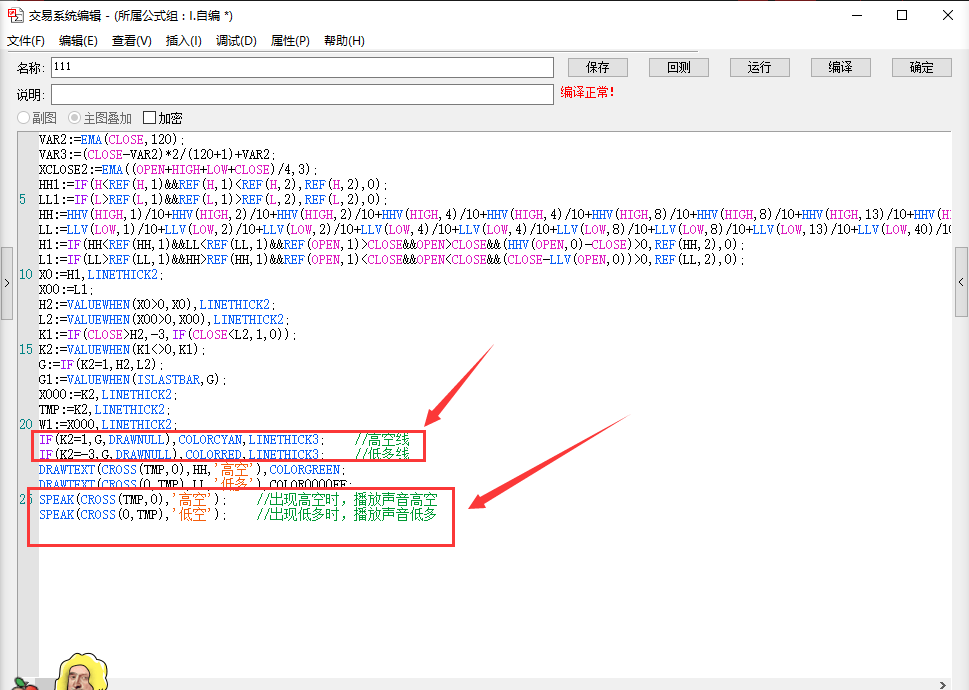Screen dimensions: 969x690
Task: Close the formula editor window
Action: coord(947,15)
